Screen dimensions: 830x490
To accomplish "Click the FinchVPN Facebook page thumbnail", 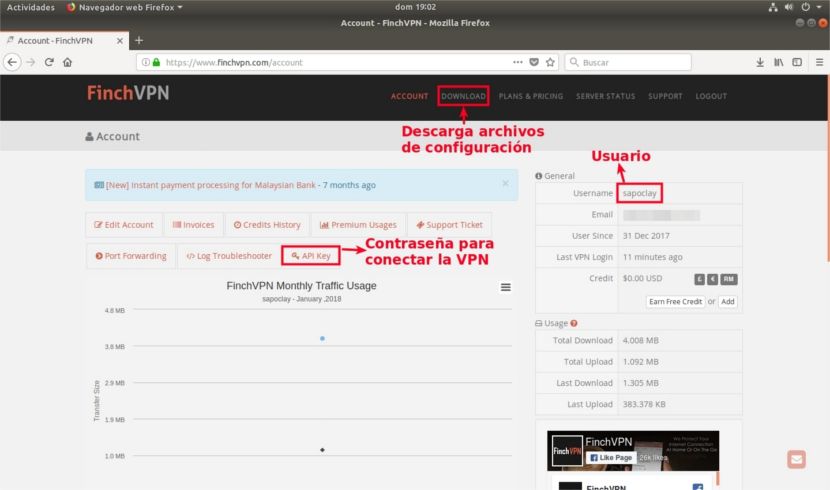I will (x=567, y=451).
